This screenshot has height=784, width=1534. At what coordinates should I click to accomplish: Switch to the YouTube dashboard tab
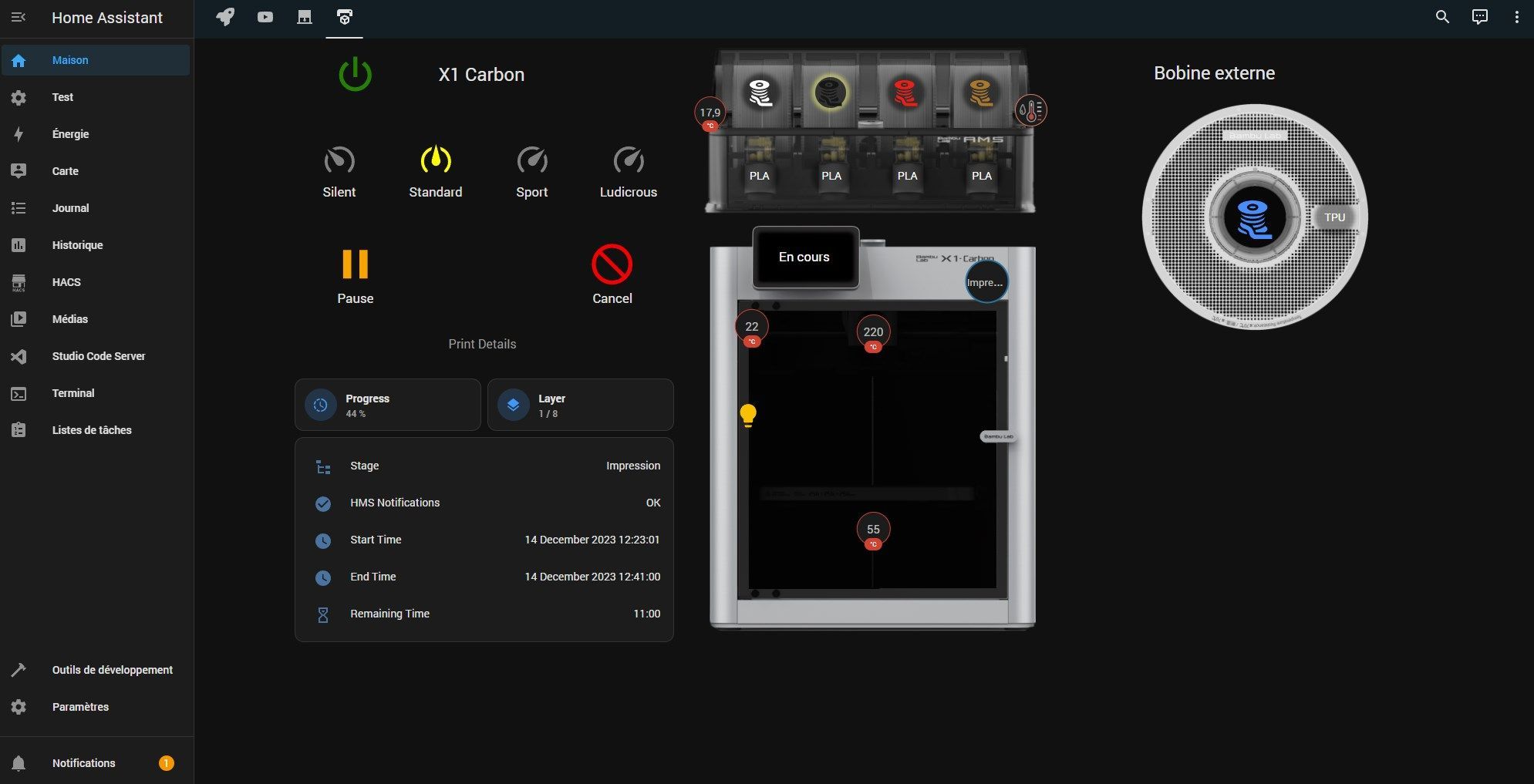pyautogui.click(x=265, y=17)
